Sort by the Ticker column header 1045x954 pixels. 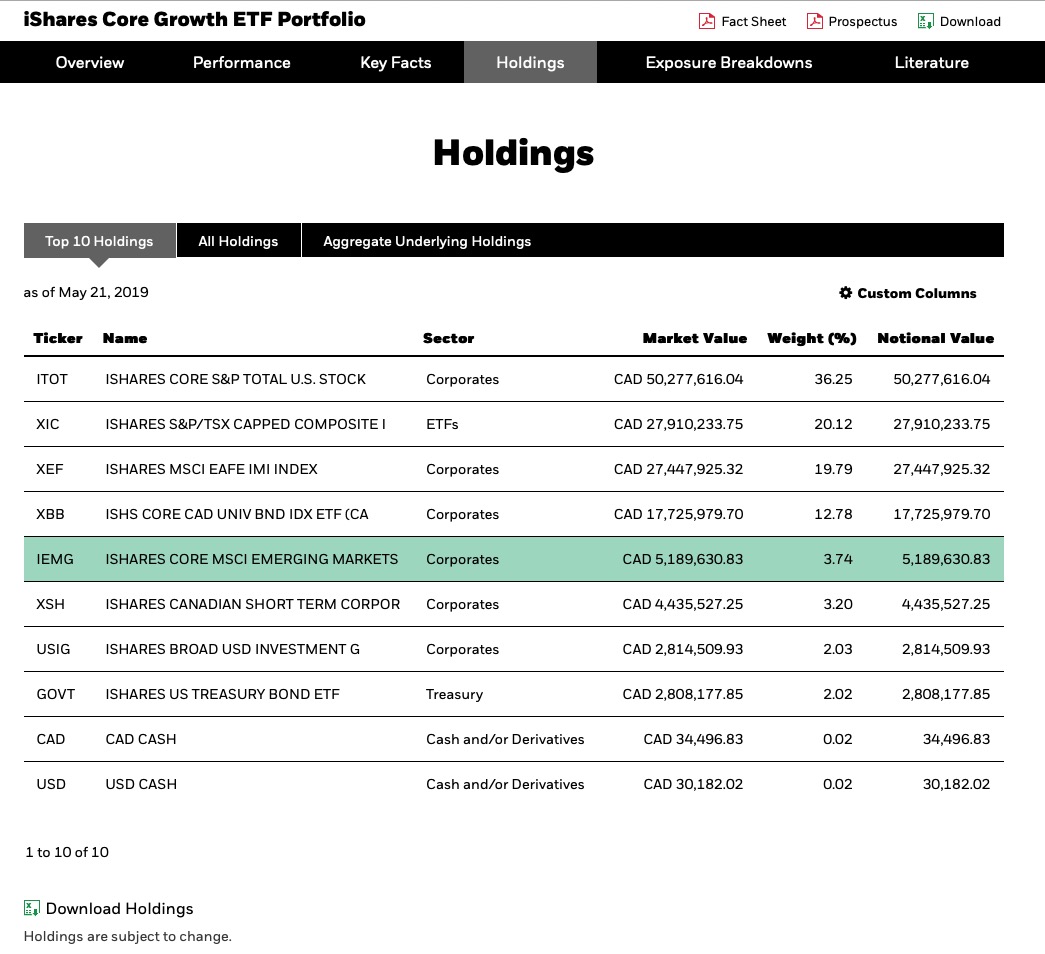click(58, 338)
